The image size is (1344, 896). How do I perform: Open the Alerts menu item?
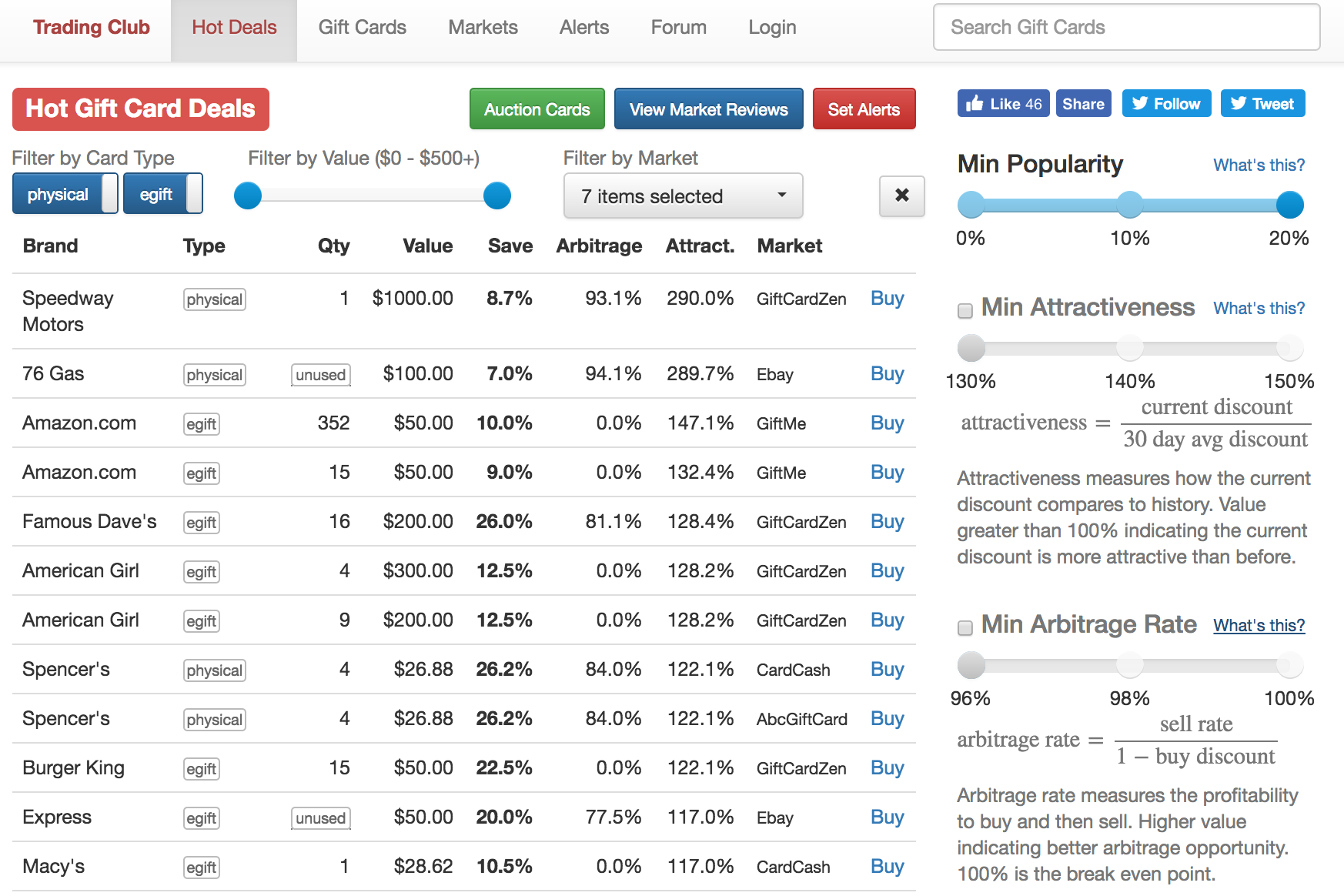(584, 28)
